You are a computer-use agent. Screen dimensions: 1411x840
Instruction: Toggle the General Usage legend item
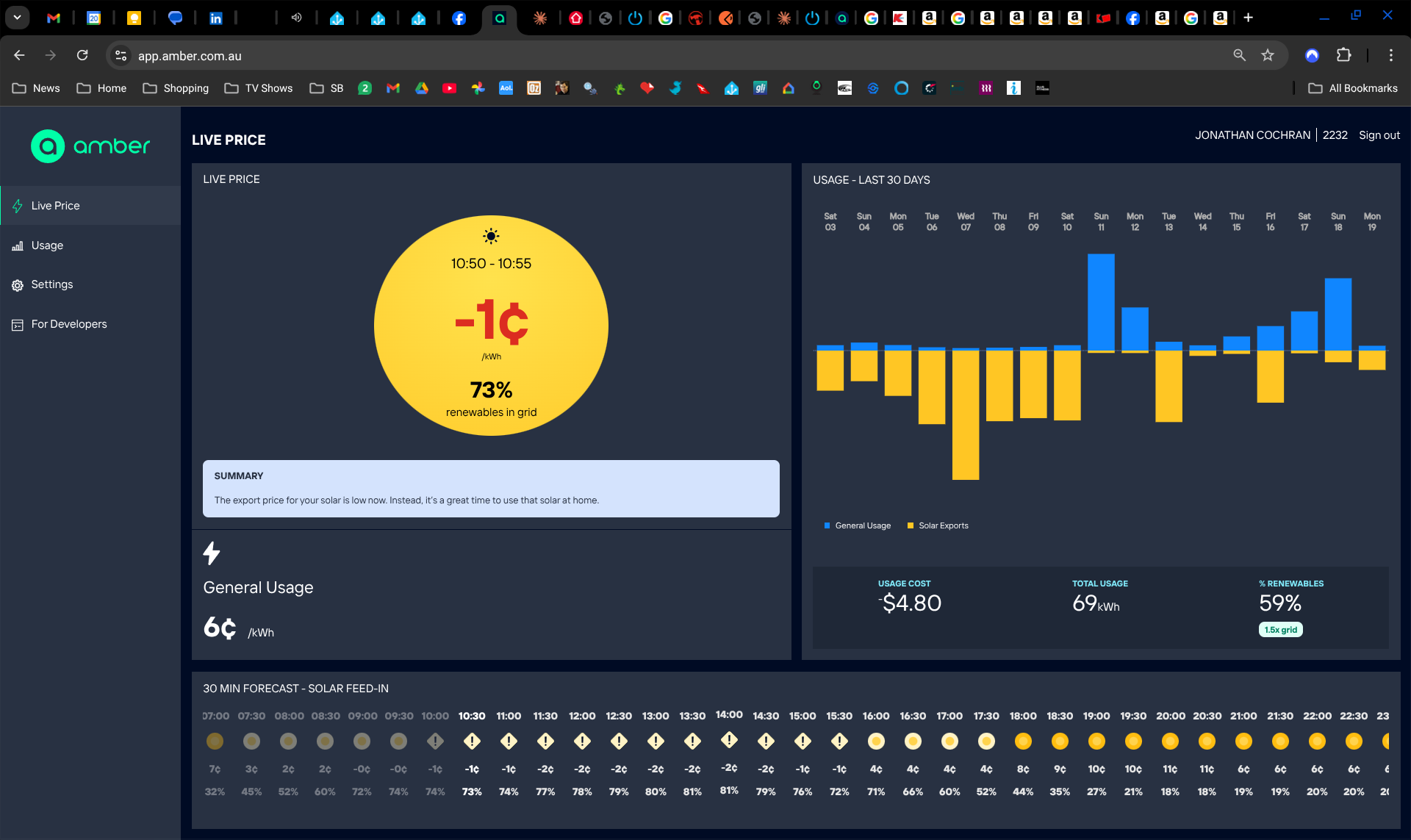tap(858, 525)
